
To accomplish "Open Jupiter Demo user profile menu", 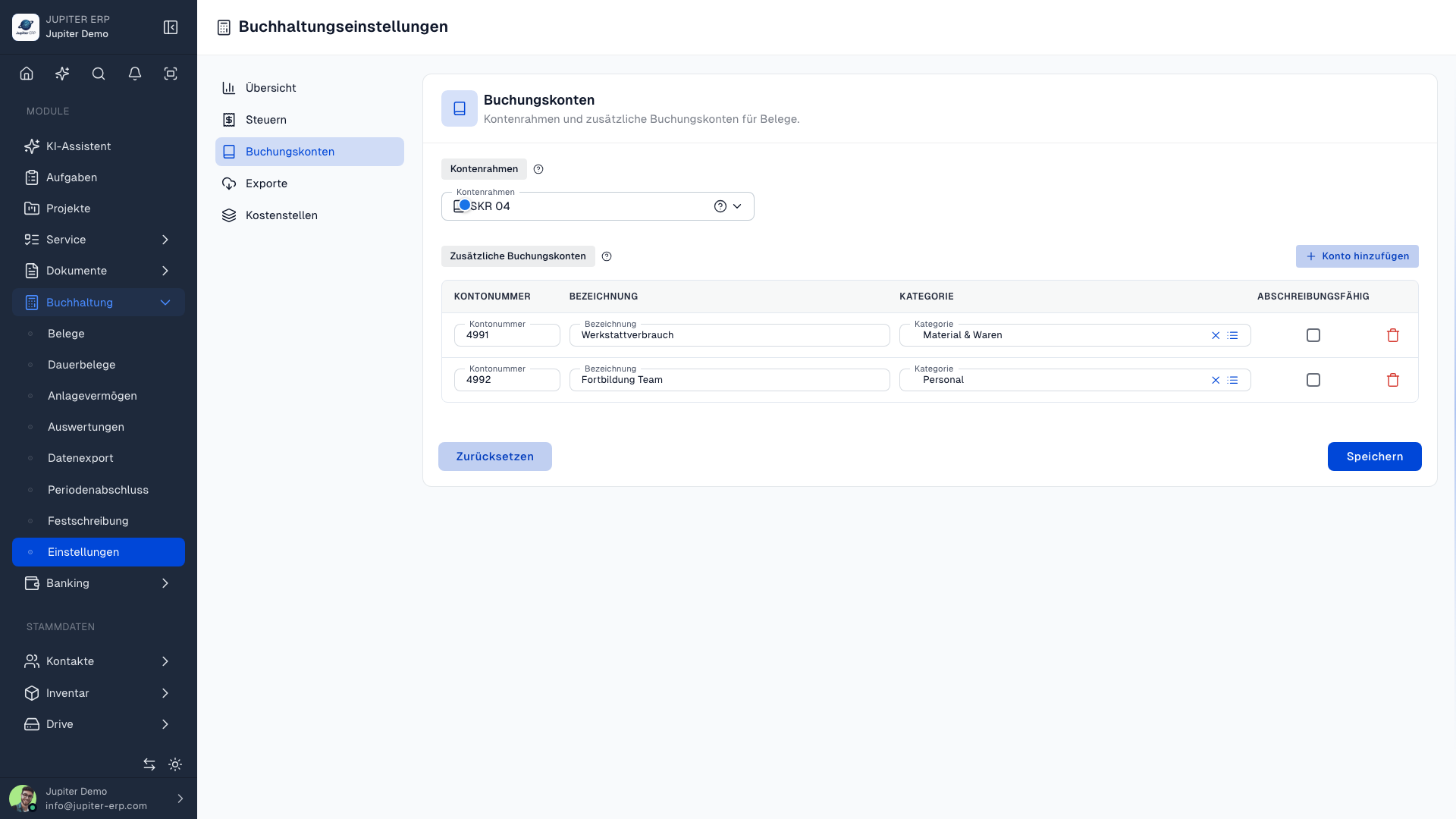I will pyautogui.click(x=99, y=799).
